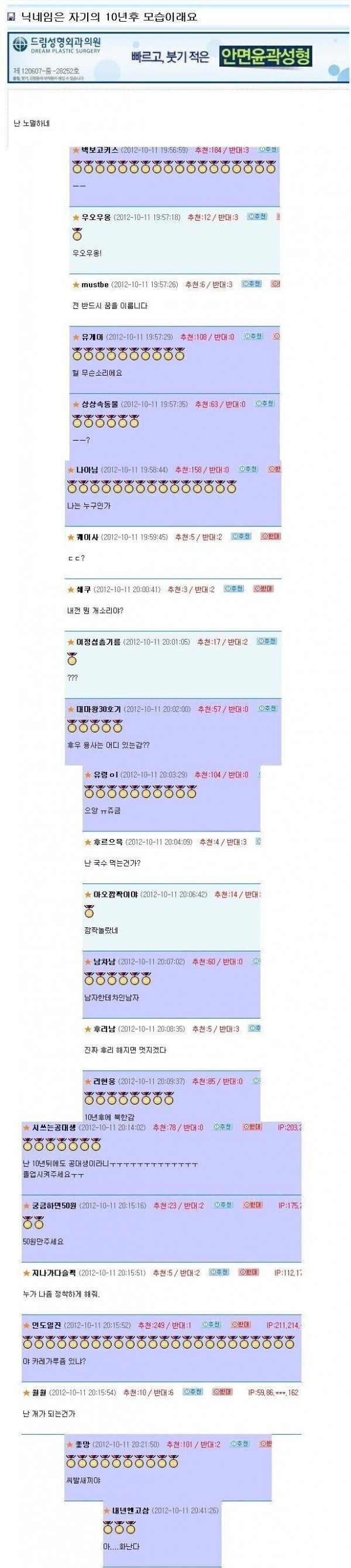Click the star icon next to username mustbe
The image size is (351, 1568).
75,284
